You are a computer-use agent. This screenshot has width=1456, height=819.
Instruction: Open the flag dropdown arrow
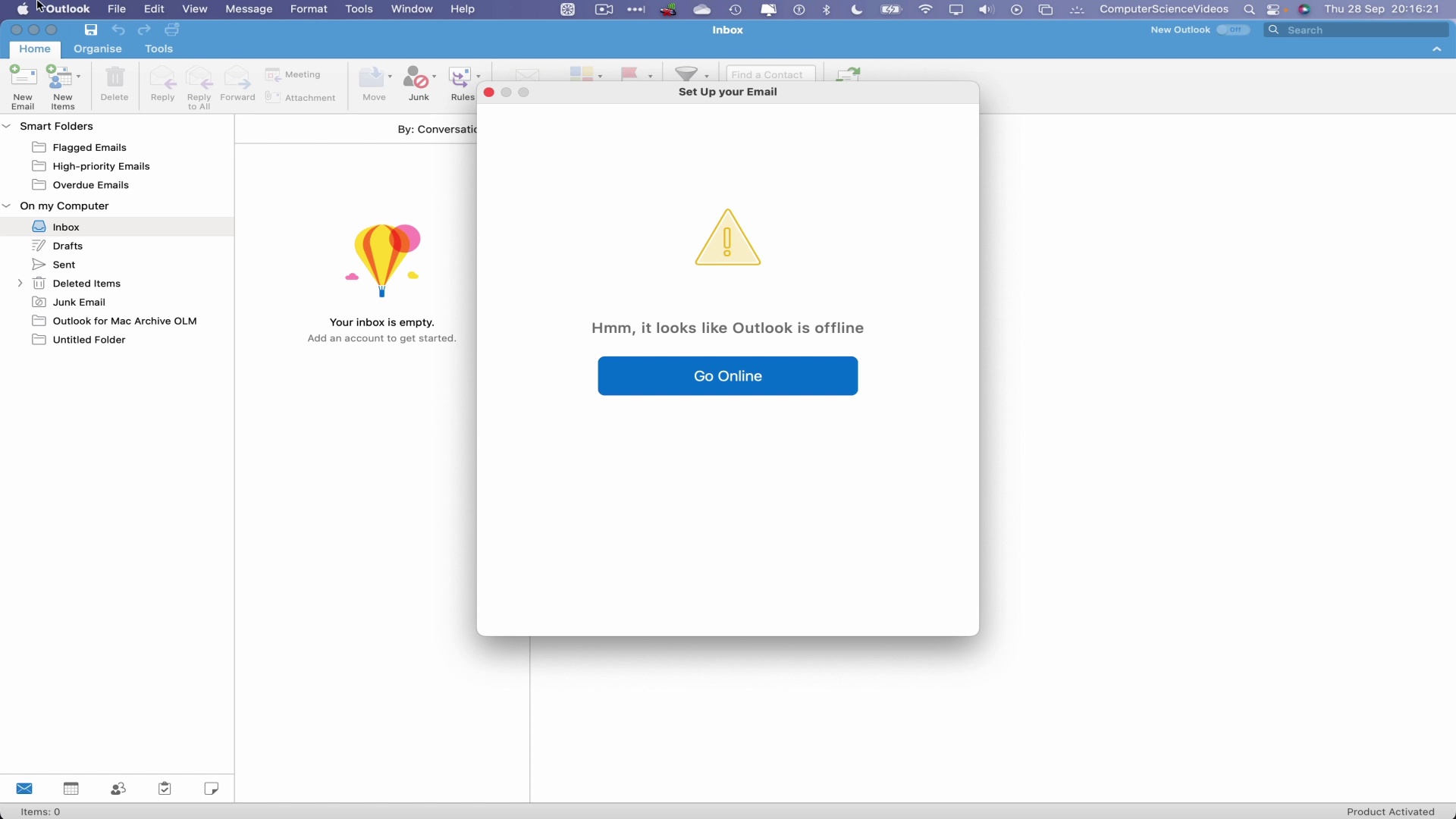pyautogui.click(x=649, y=76)
